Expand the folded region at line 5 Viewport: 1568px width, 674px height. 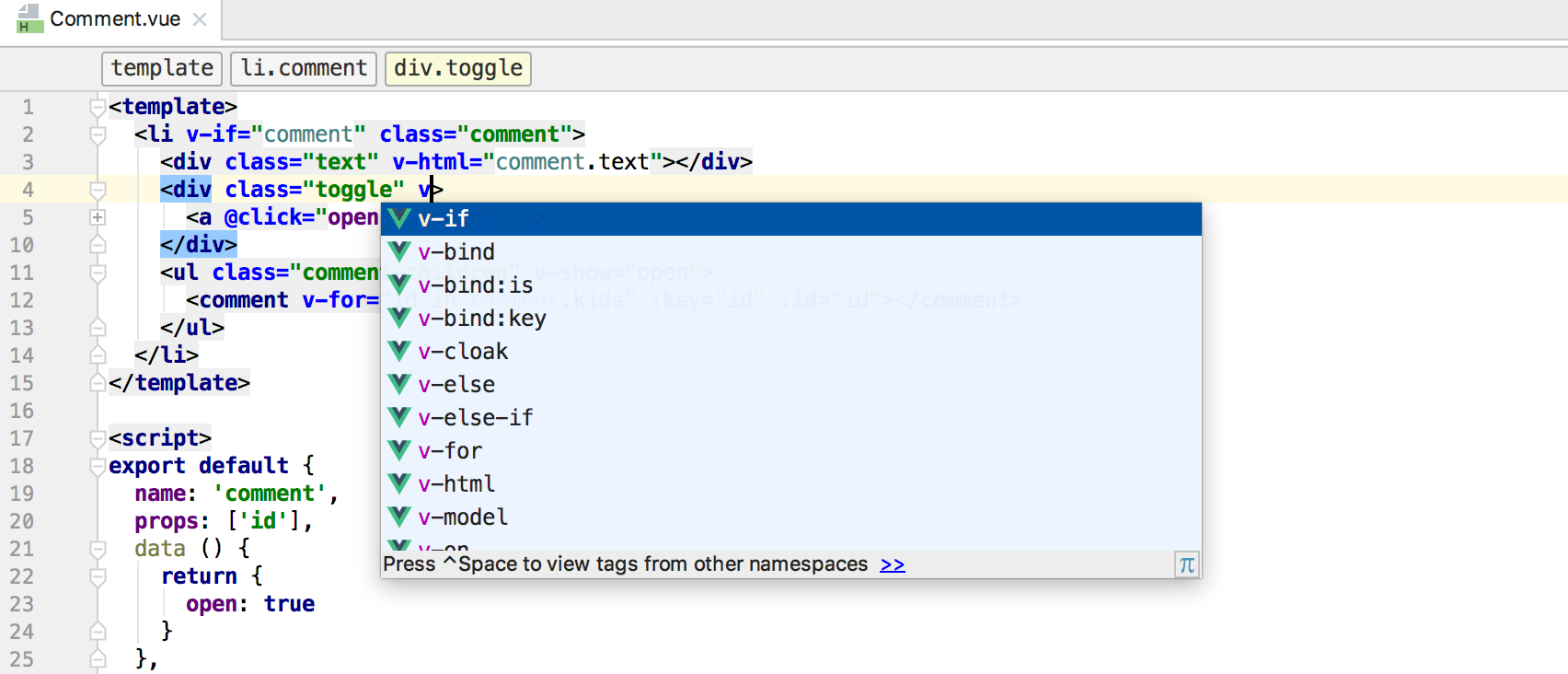(x=98, y=217)
